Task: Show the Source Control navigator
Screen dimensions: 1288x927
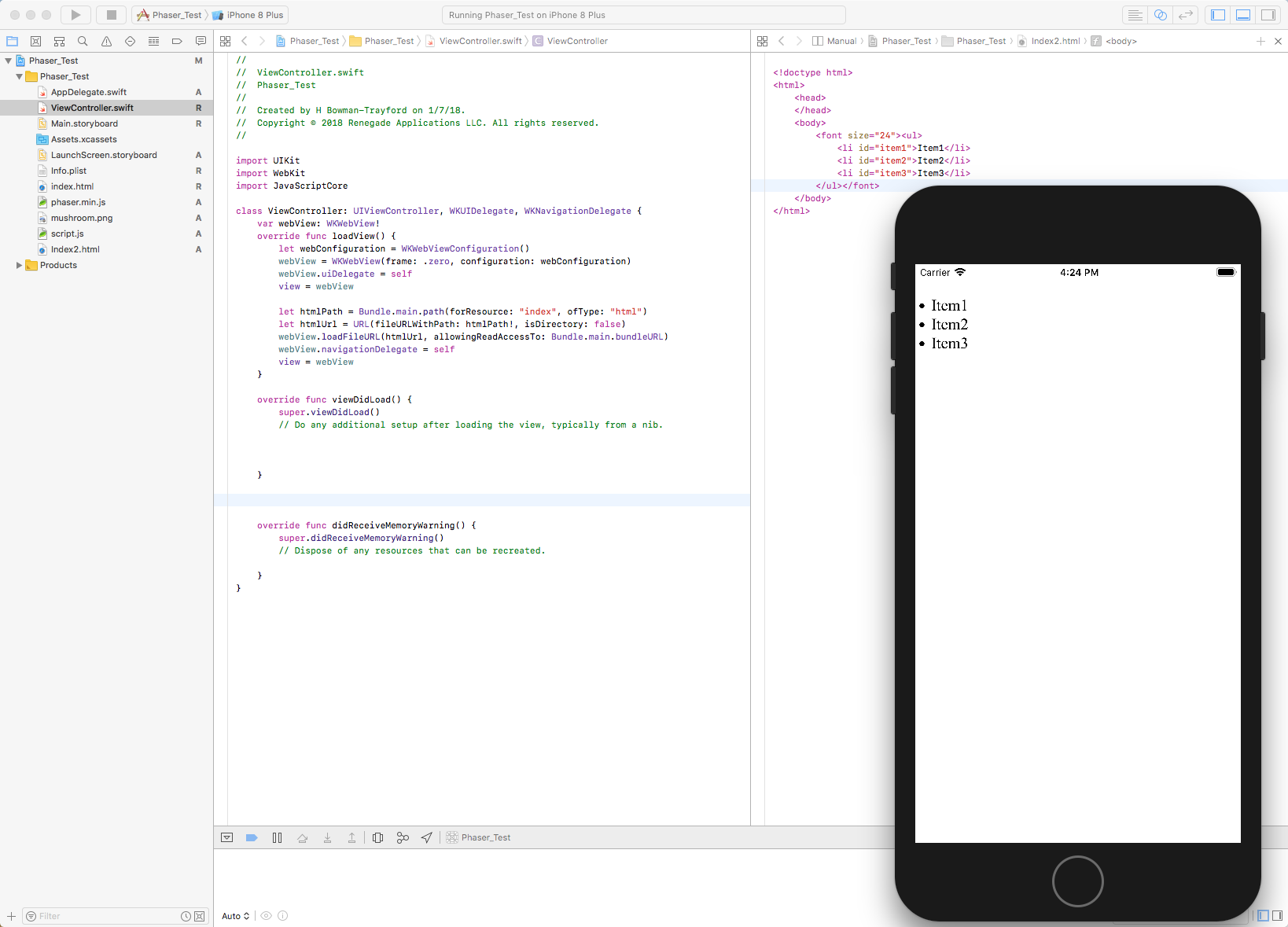Action: [35, 41]
